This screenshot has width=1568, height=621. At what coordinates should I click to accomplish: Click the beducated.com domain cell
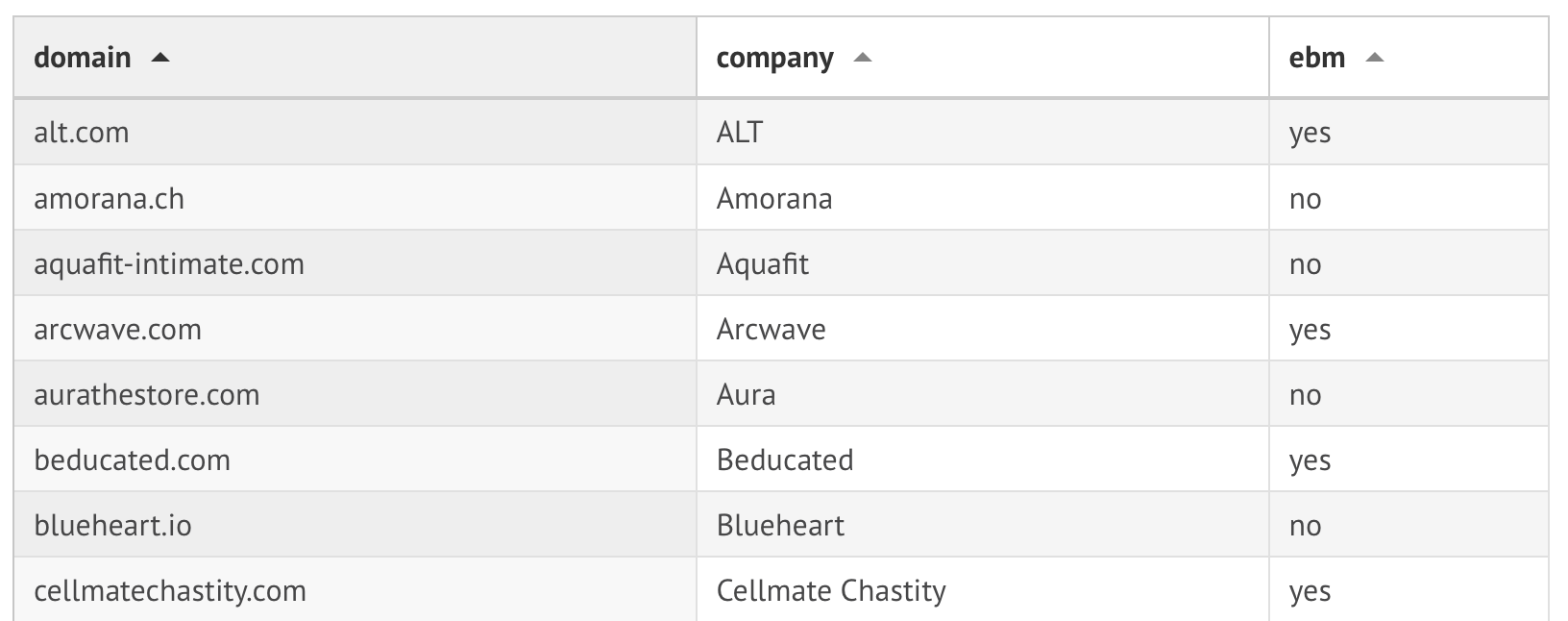[x=132, y=460]
